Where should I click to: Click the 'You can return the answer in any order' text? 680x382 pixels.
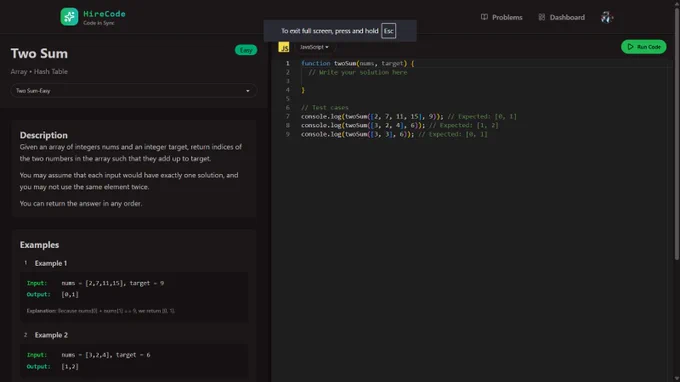click(81, 203)
